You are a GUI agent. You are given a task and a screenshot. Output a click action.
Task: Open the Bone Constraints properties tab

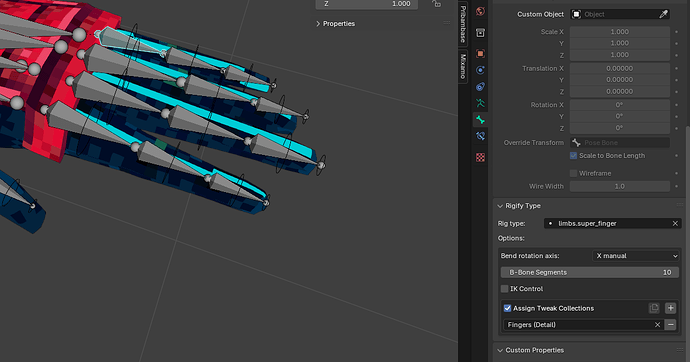(481, 136)
